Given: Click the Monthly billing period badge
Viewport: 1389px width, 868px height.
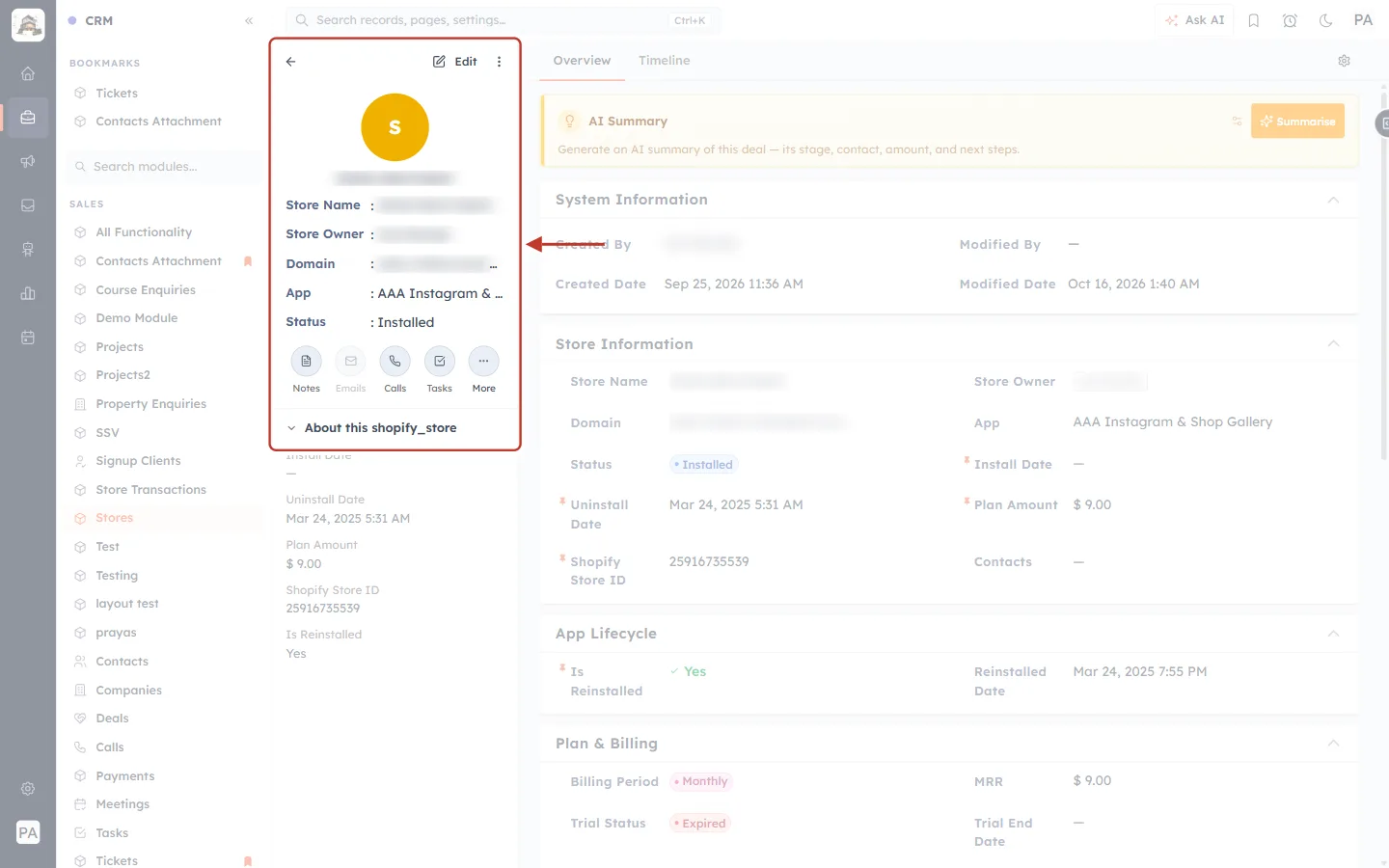Looking at the screenshot, I should point(701,782).
